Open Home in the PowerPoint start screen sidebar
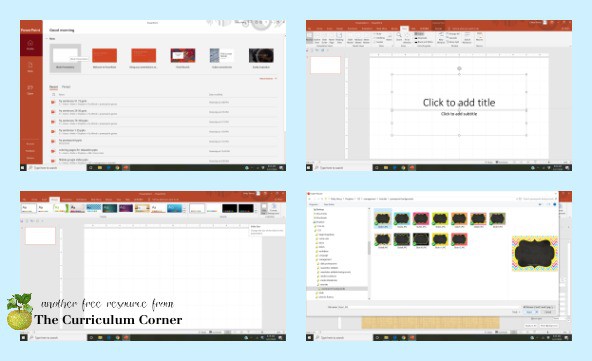 tap(30, 45)
